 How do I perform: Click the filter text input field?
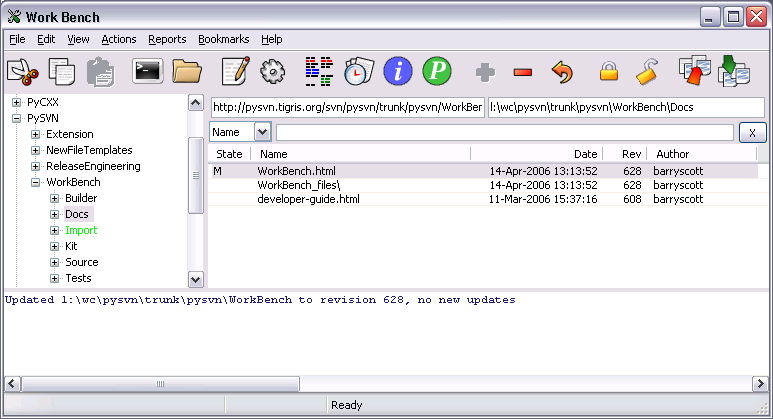(x=505, y=133)
